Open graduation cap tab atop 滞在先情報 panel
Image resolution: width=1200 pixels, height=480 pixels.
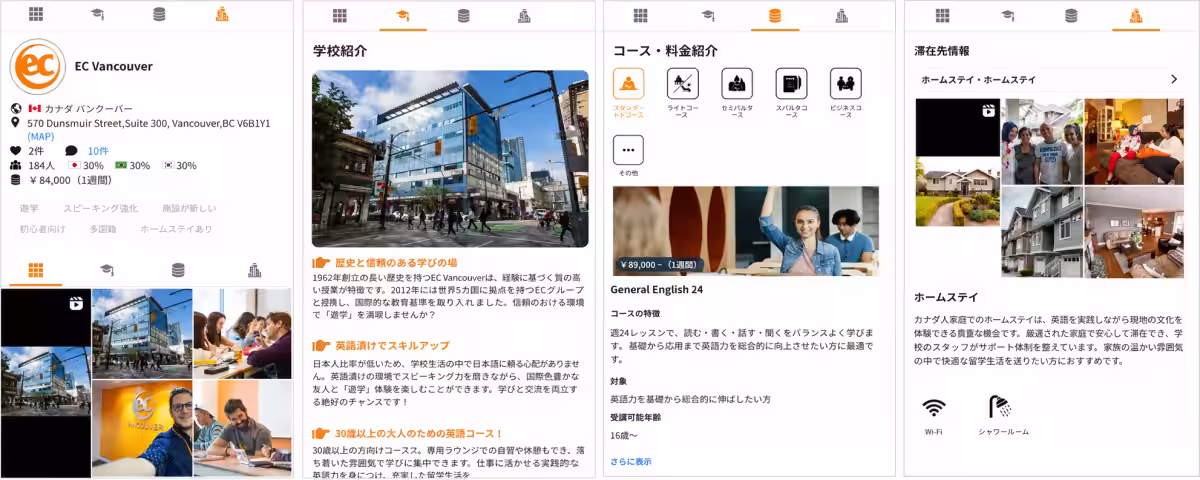(x=1007, y=15)
